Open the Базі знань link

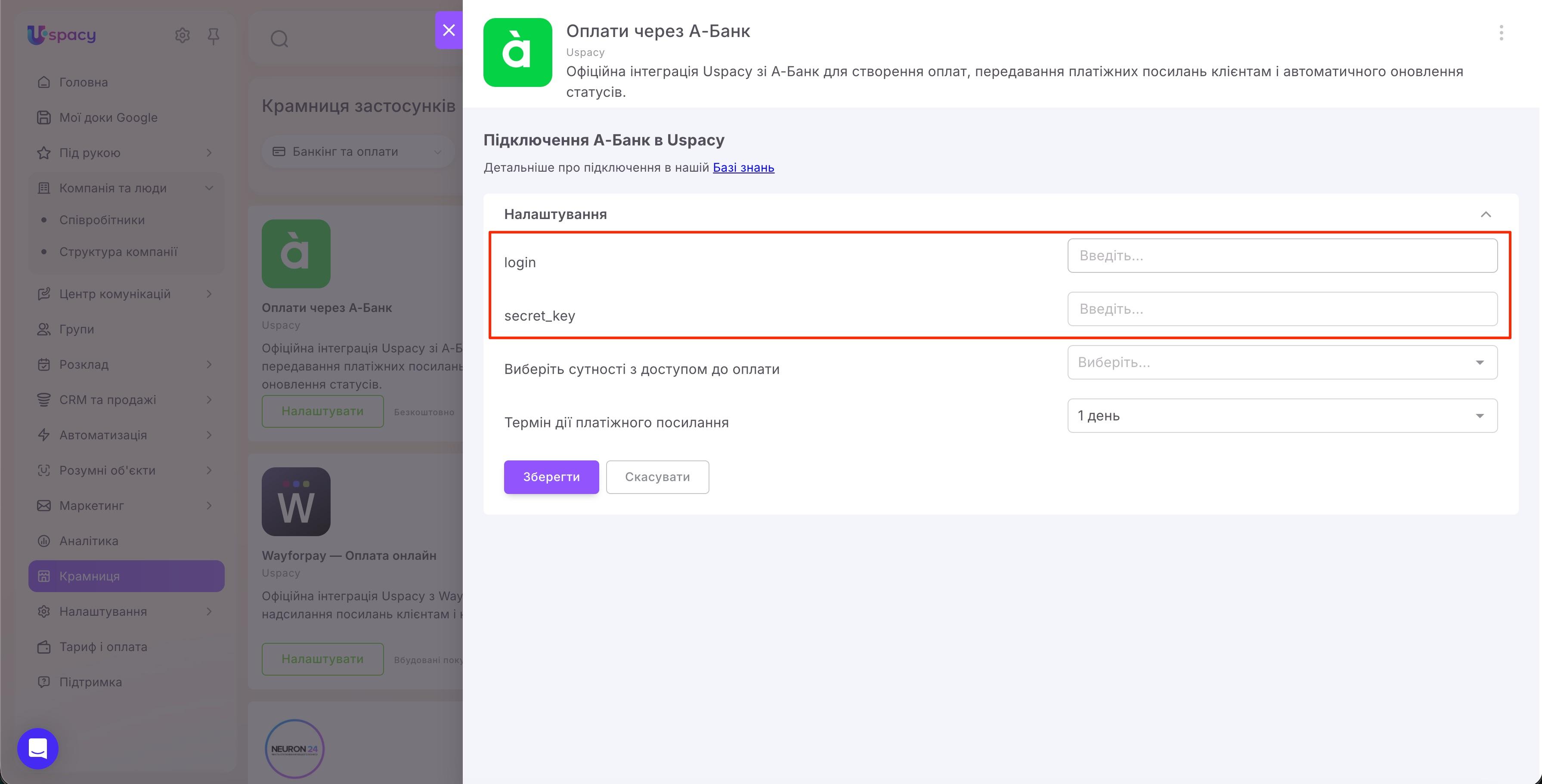tap(743, 167)
